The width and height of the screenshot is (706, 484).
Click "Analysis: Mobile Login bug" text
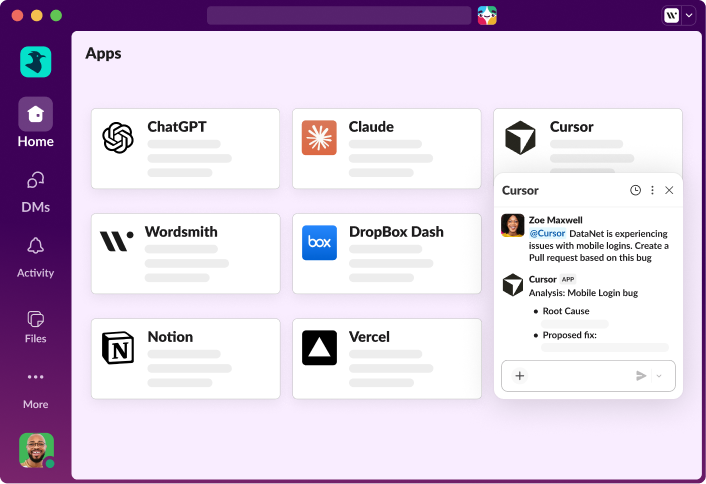(x=583, y=293)
